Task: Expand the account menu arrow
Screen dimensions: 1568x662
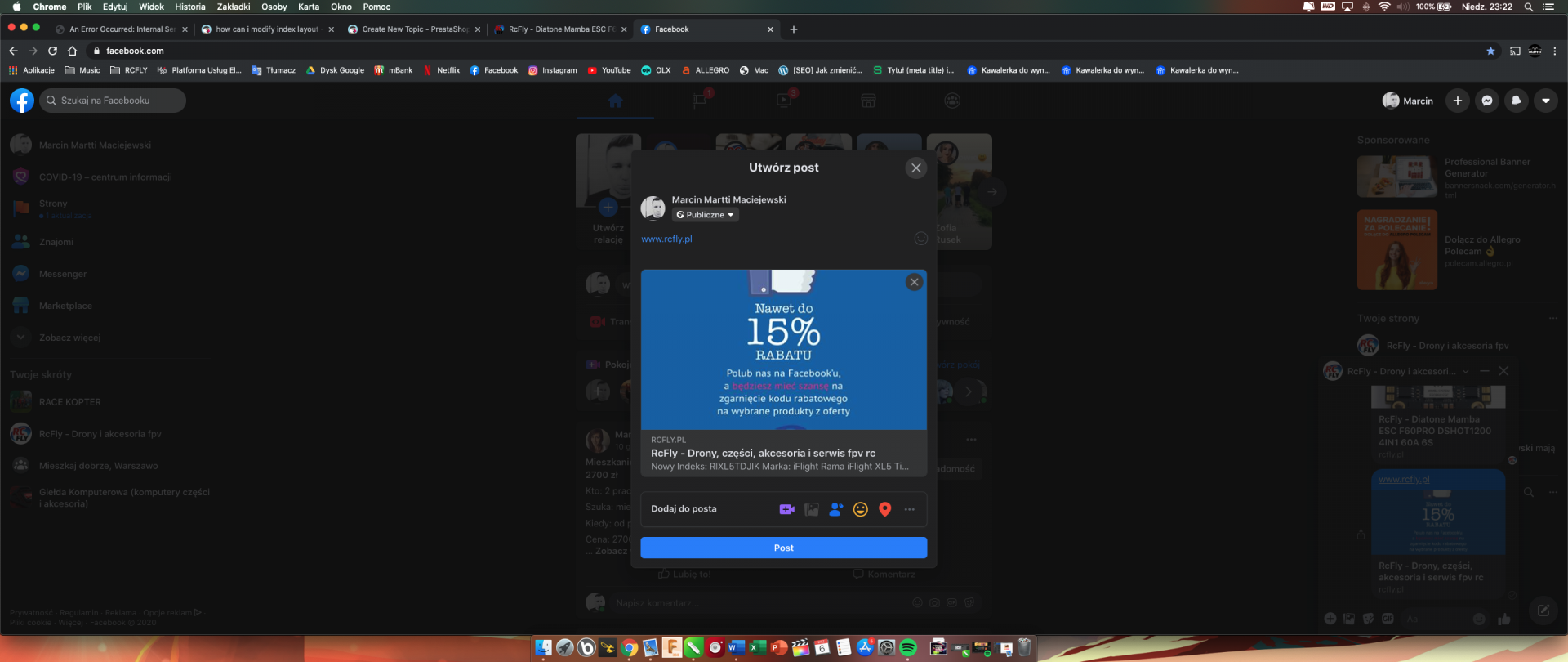Action: [1546, 101]
